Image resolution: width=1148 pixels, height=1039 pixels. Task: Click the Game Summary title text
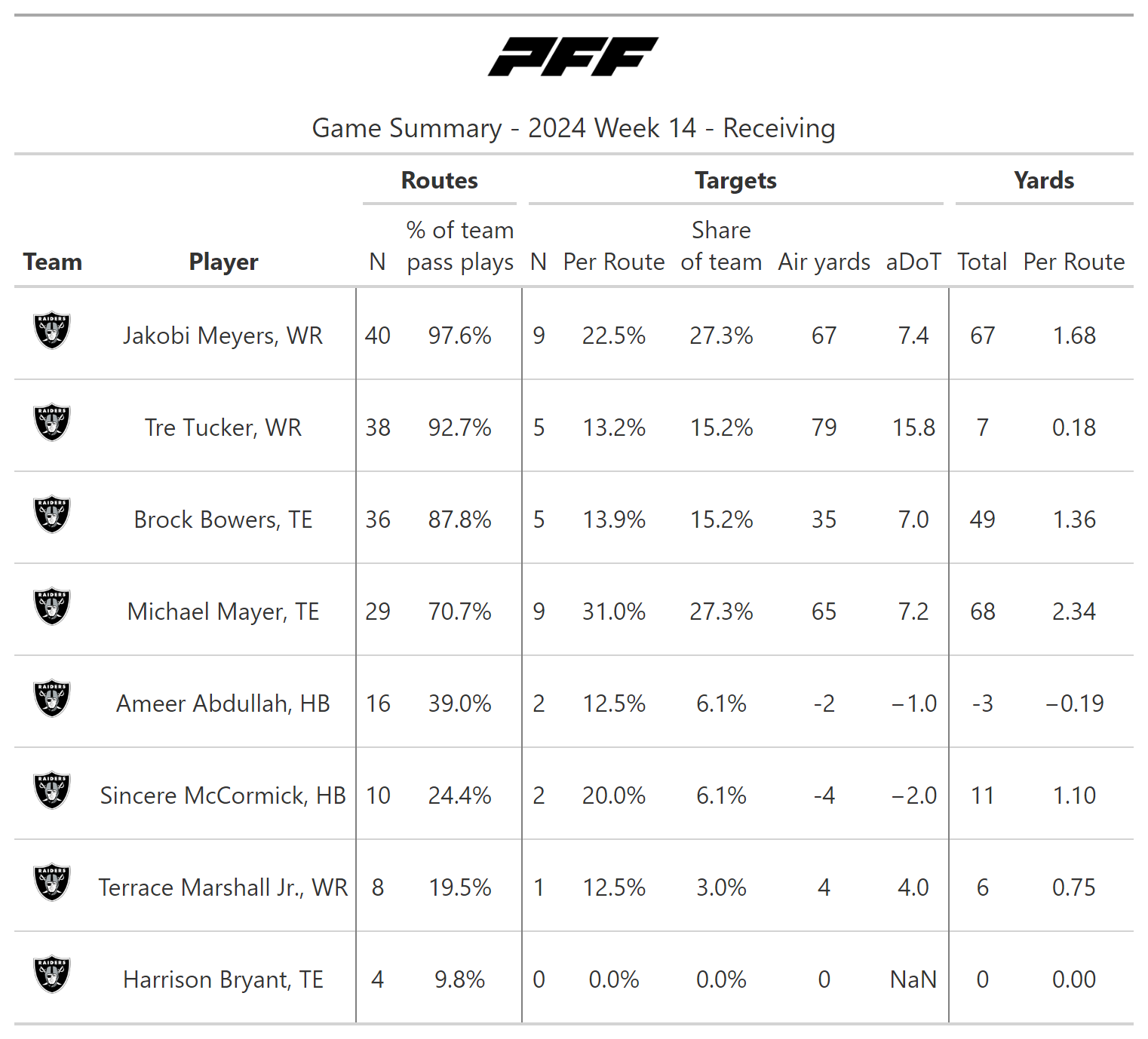pos(573,128)
